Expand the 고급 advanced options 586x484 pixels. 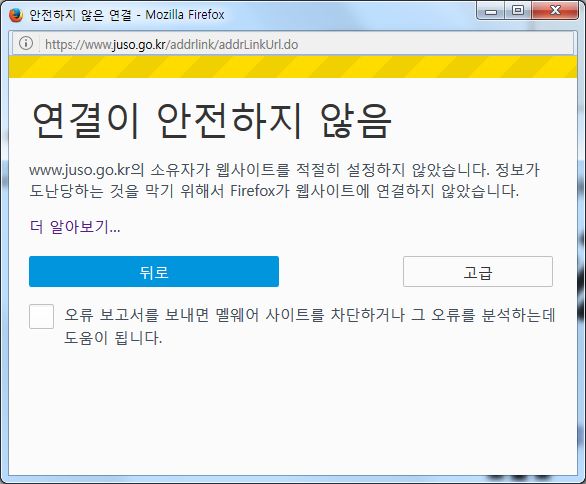tap(478, 272)
